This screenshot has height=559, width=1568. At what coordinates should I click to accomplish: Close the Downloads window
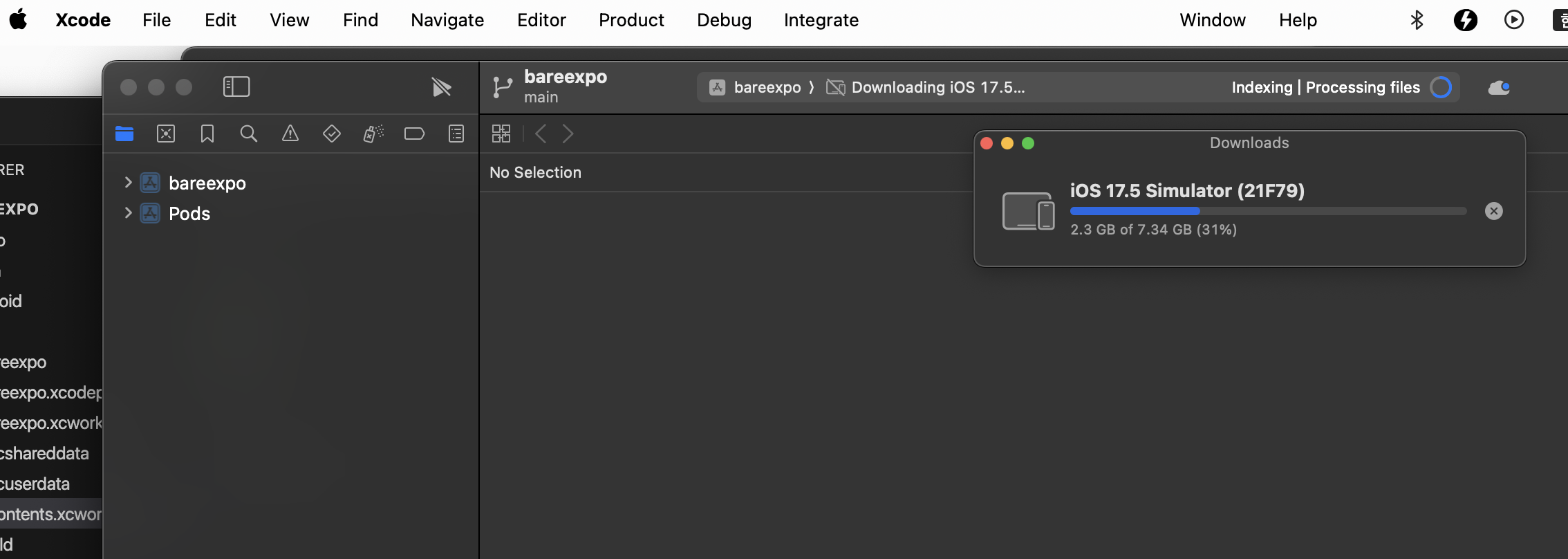pyautogui.click(x=987, y=143)
